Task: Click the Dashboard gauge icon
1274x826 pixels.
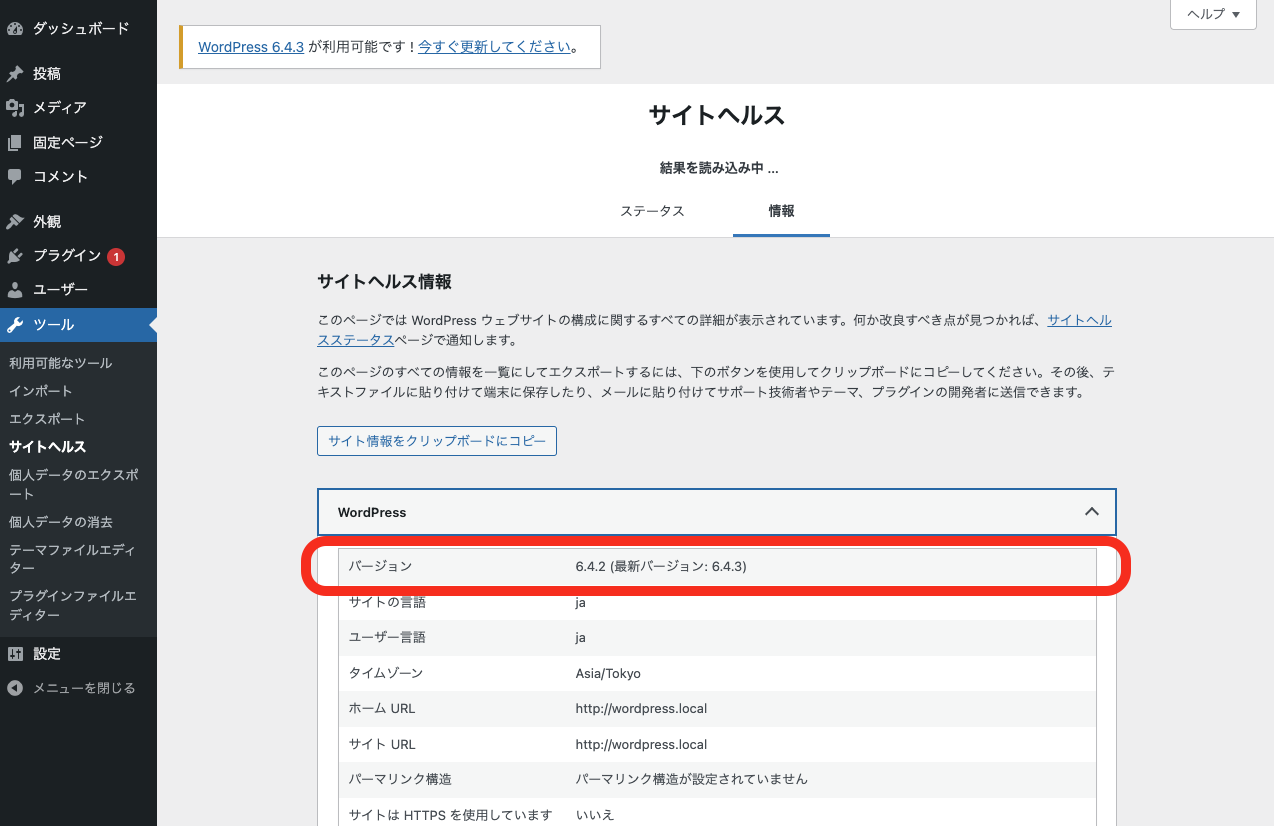Action: [x=15, y=29]
